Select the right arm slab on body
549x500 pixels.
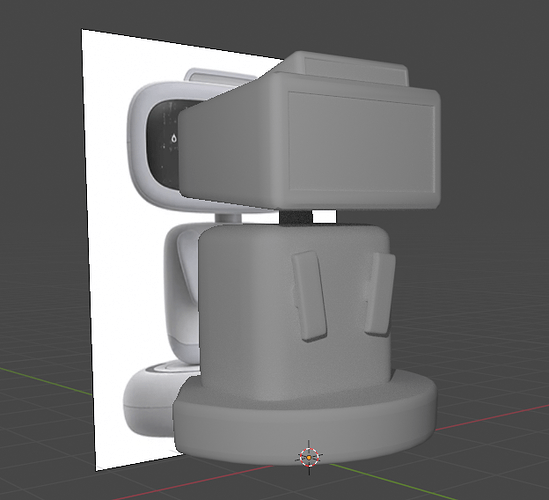[380, 294]
